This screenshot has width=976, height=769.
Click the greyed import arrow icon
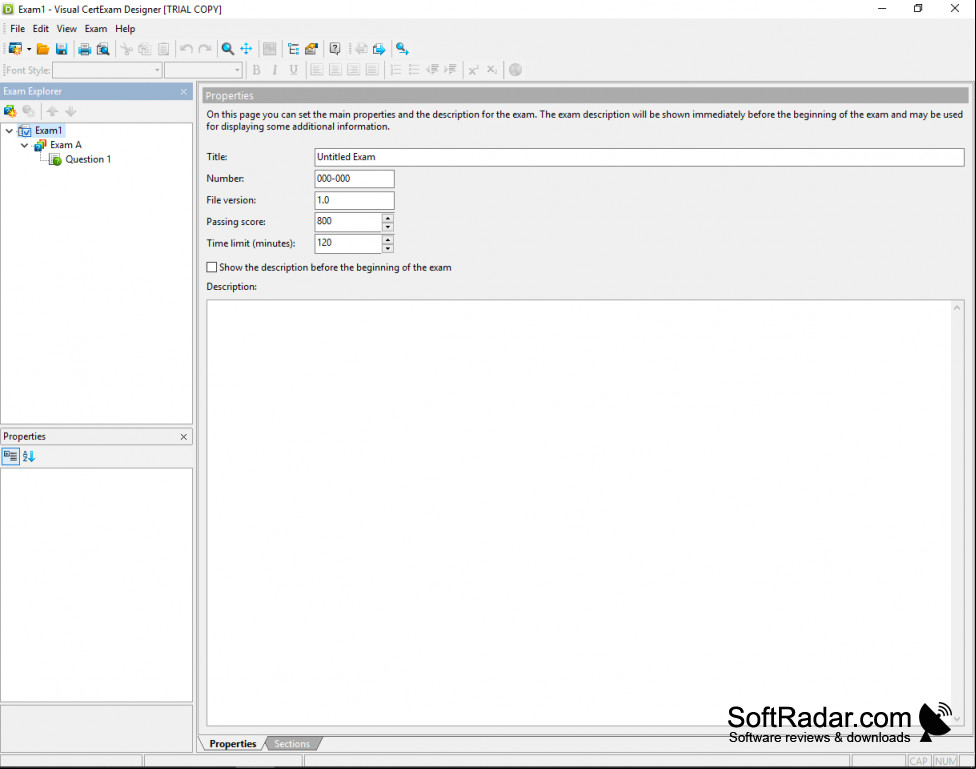361,49
